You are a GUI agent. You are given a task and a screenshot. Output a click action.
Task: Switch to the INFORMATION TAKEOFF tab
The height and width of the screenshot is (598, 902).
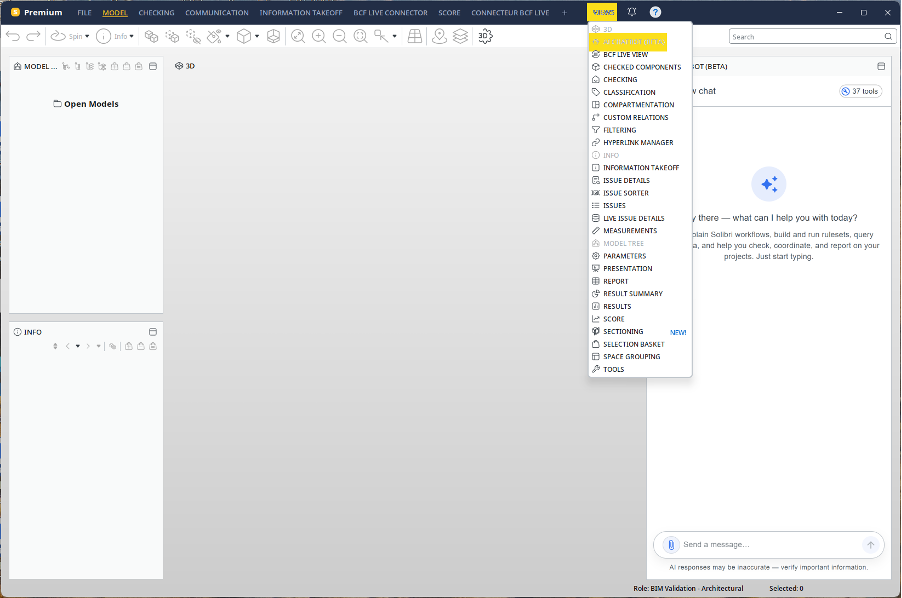[x=301, y=13]
